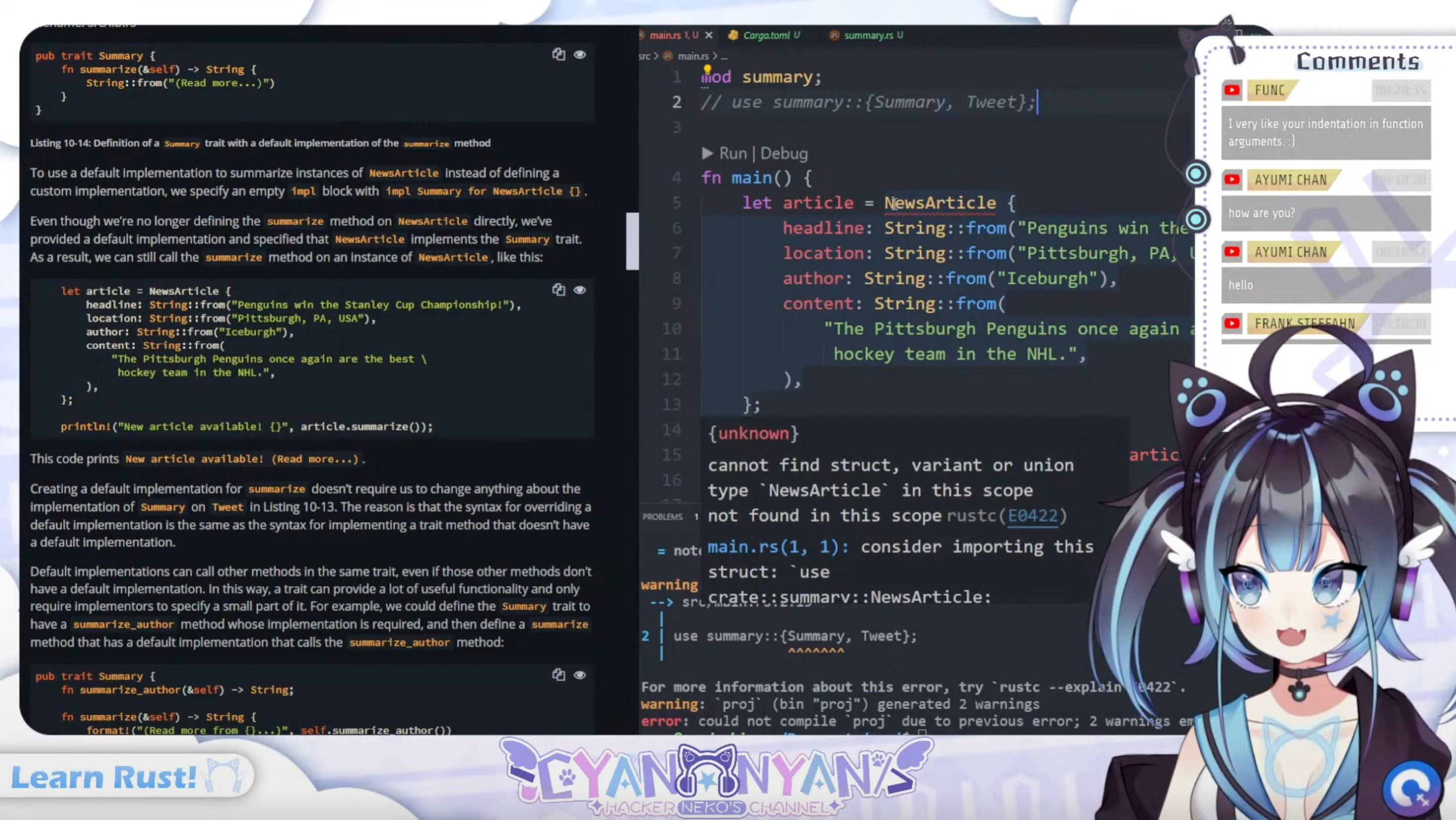Toggle hidden lines in the top code block
Screen dimensions: 1456x820
(x=580, y=54)
